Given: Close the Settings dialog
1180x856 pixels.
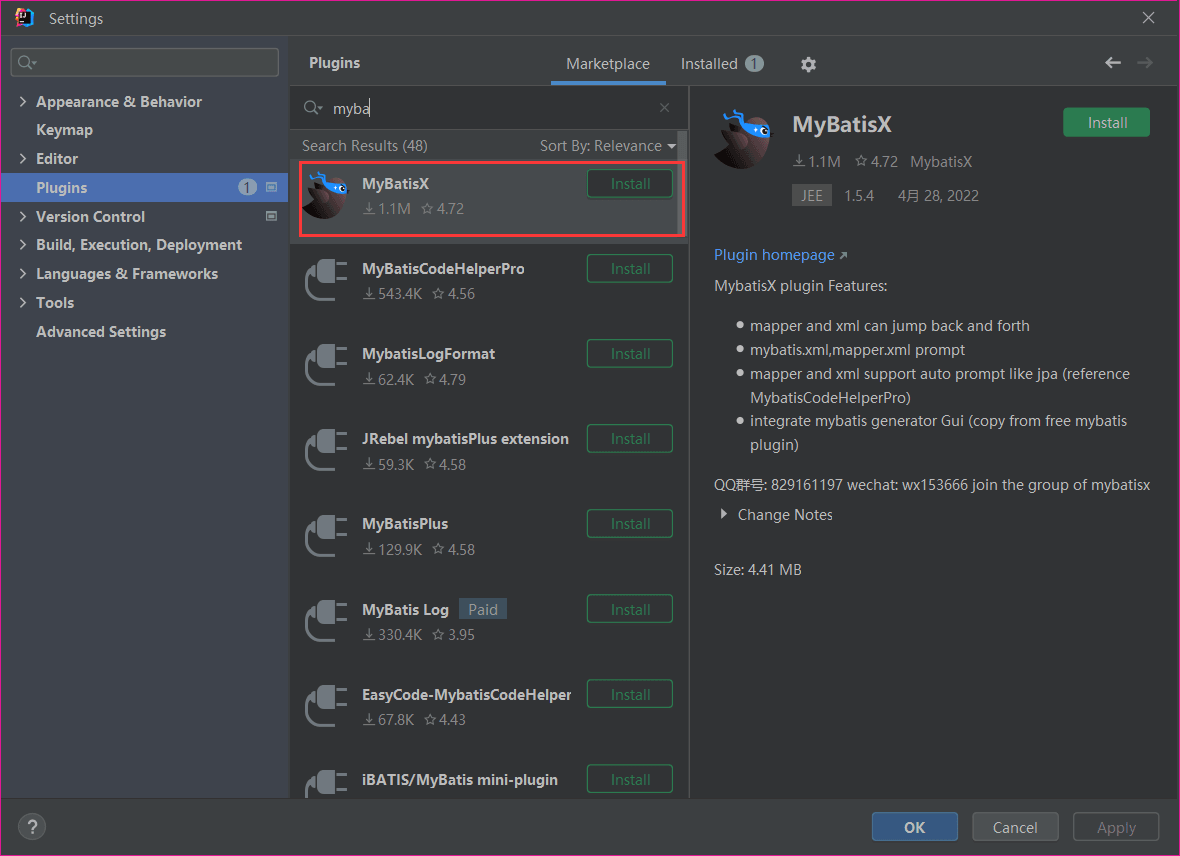Looking at the screenshot, I should (x=1148, y=17).
